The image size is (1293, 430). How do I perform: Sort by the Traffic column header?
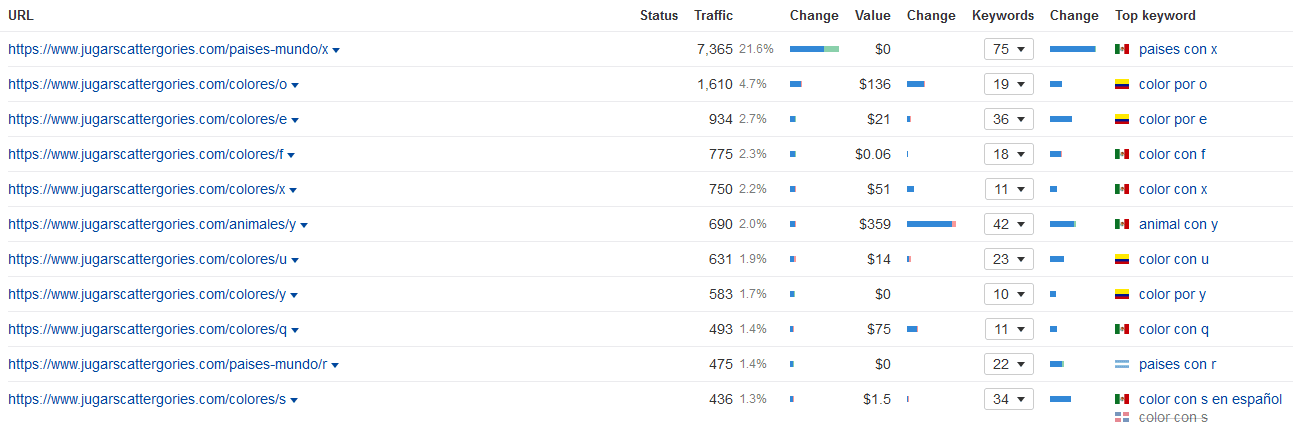[713, 15]
